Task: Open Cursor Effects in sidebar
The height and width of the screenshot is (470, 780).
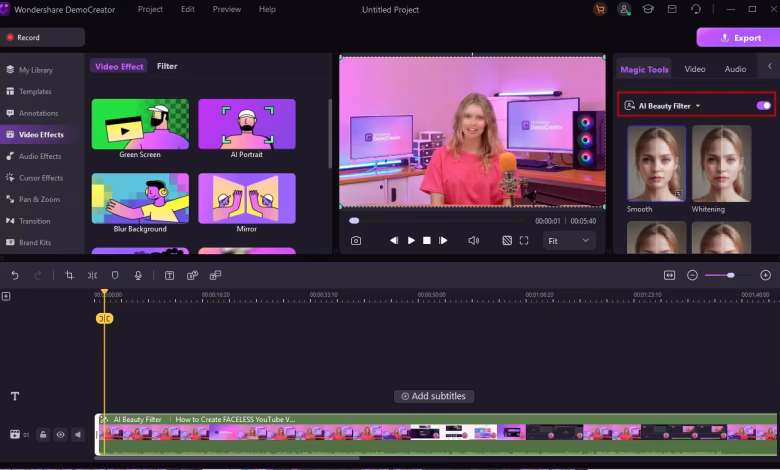Action: pos(41,178)
